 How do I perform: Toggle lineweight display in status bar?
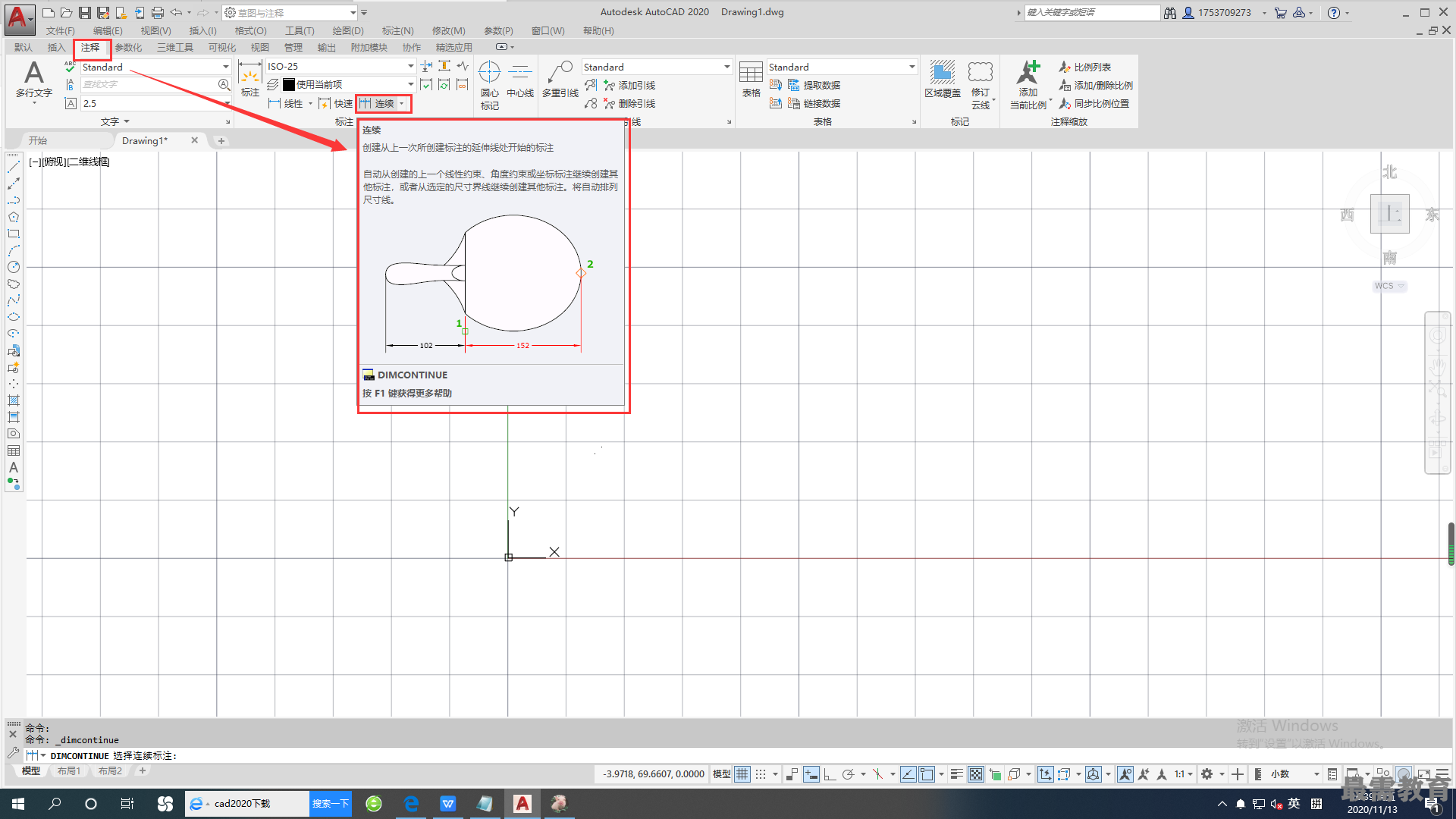point(957,773)
